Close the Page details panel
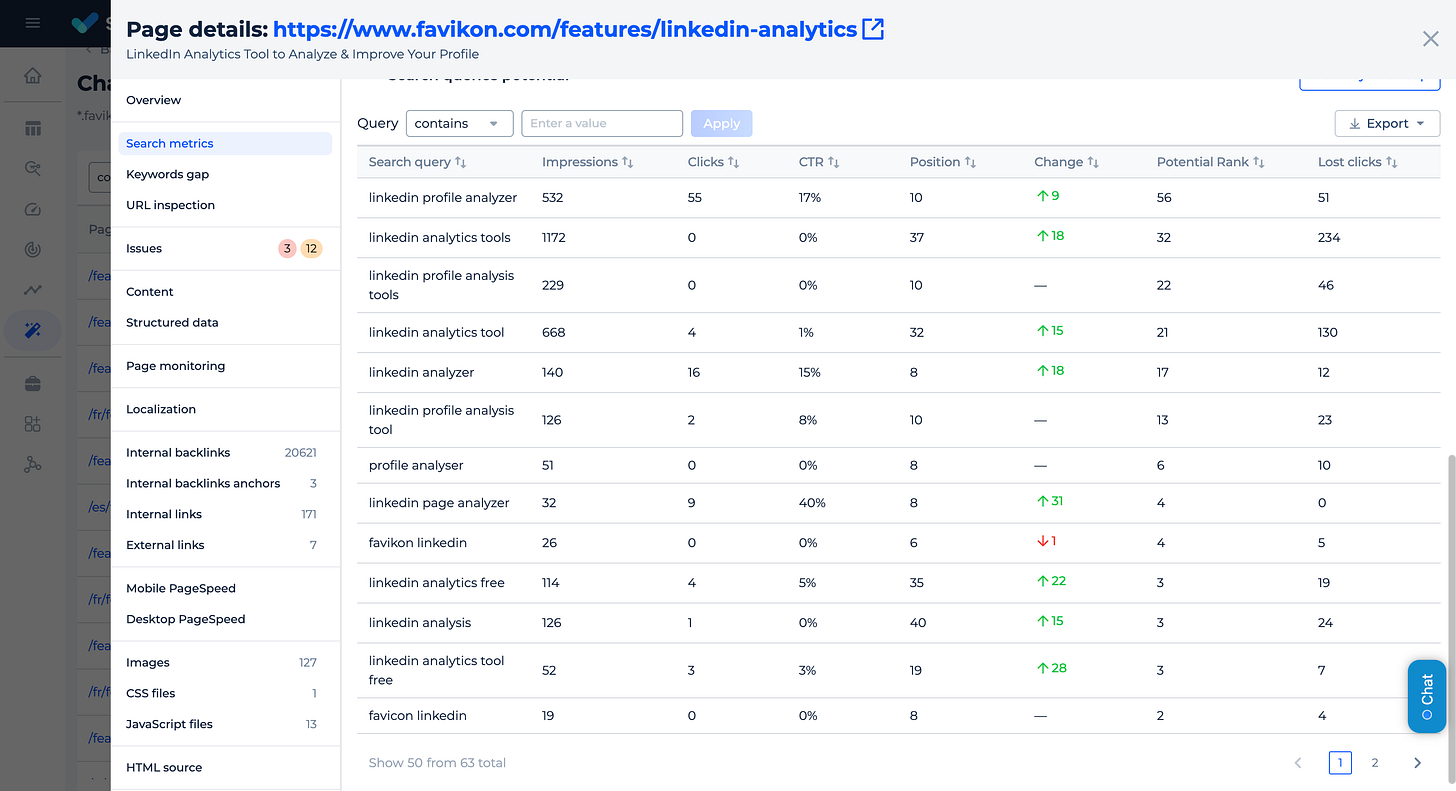 click(1431, 39)
